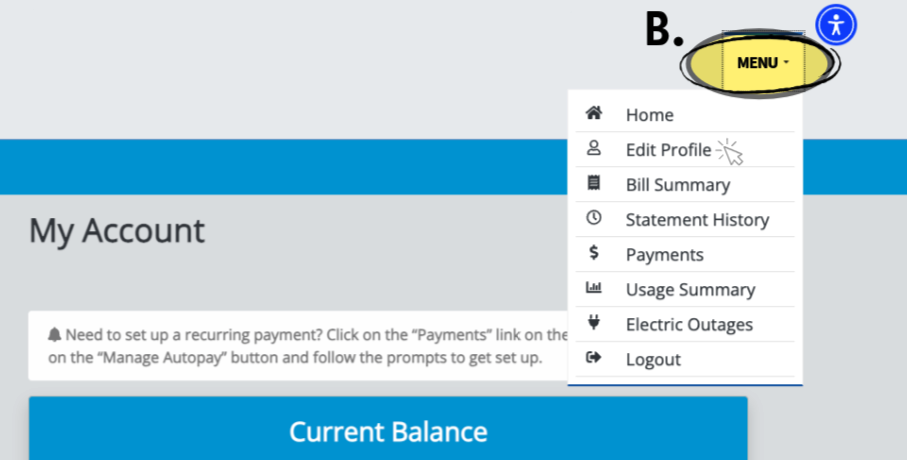This screenshot has height=460, width=907.
Task: Click the house icon beside Home
Action: click(593, 114)
